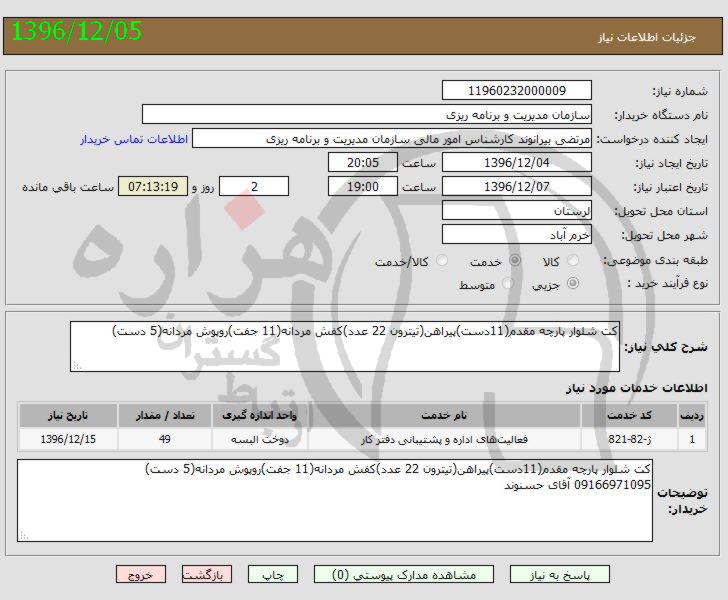Click creation time field 20:05
728x600 pixels.
363,163
